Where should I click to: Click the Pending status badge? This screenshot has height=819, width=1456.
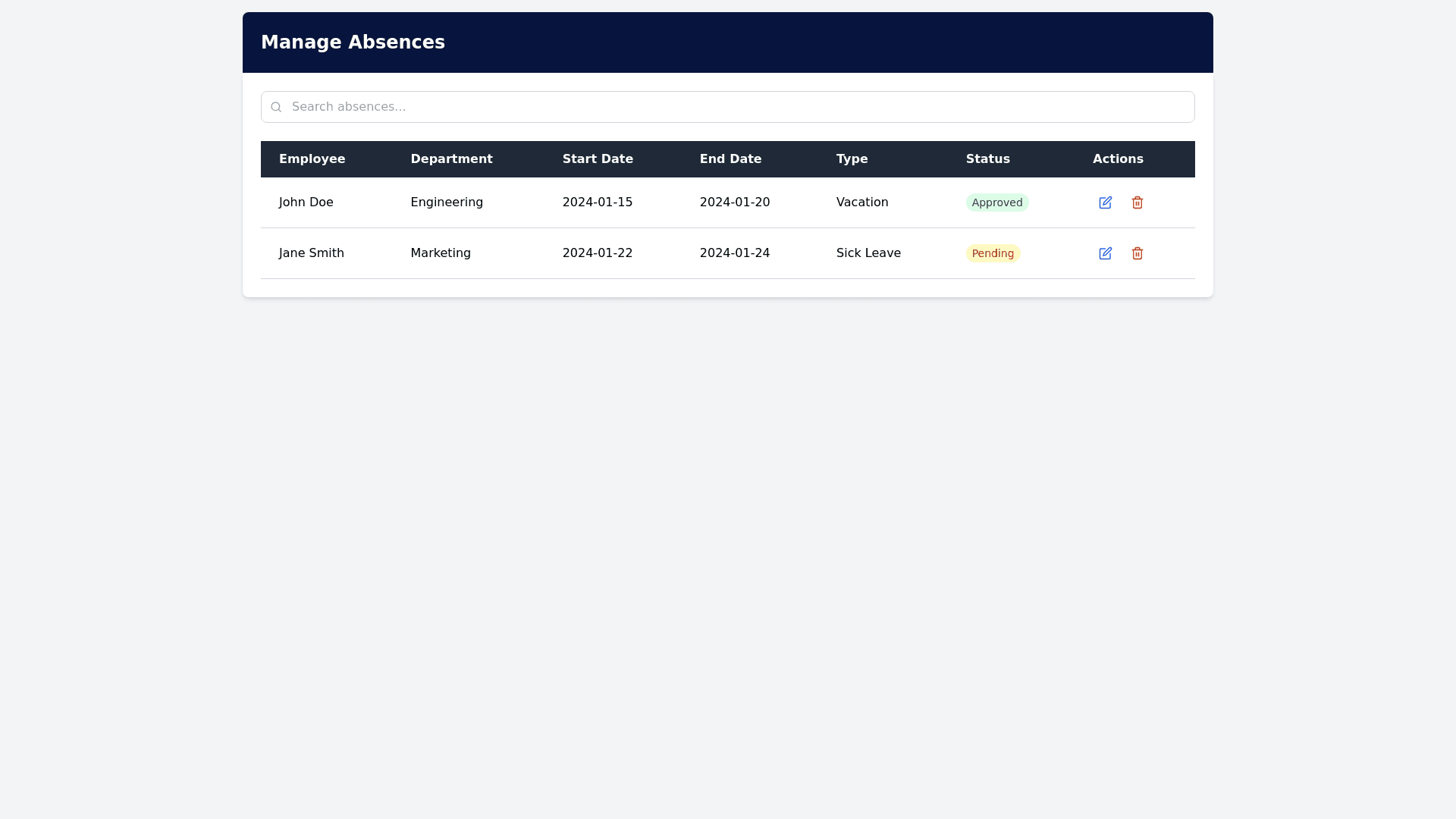click(x=992, y=253)
